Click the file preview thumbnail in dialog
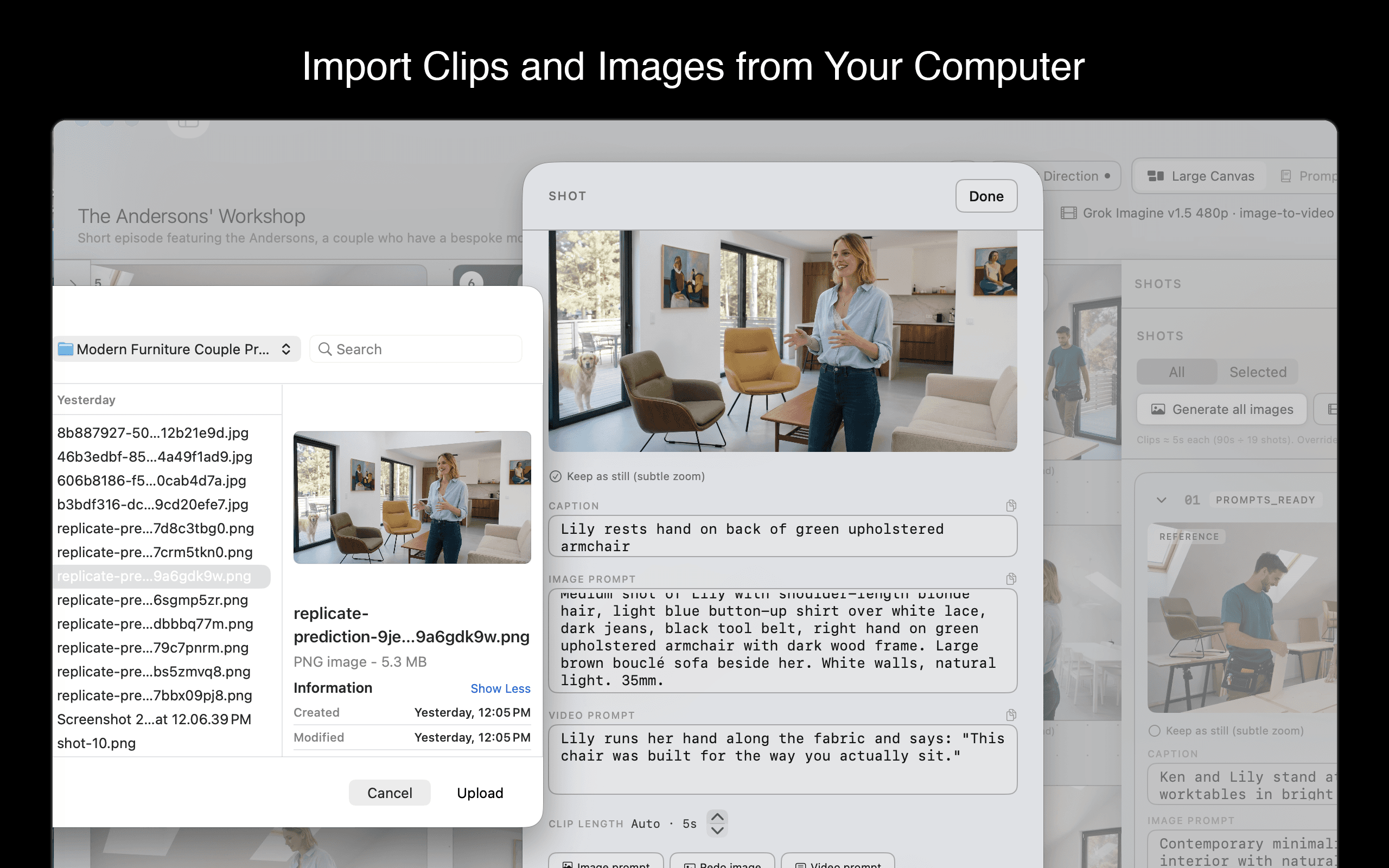Image resolution: width=1389 pixels, height=868 pixels. pos(412,497)
